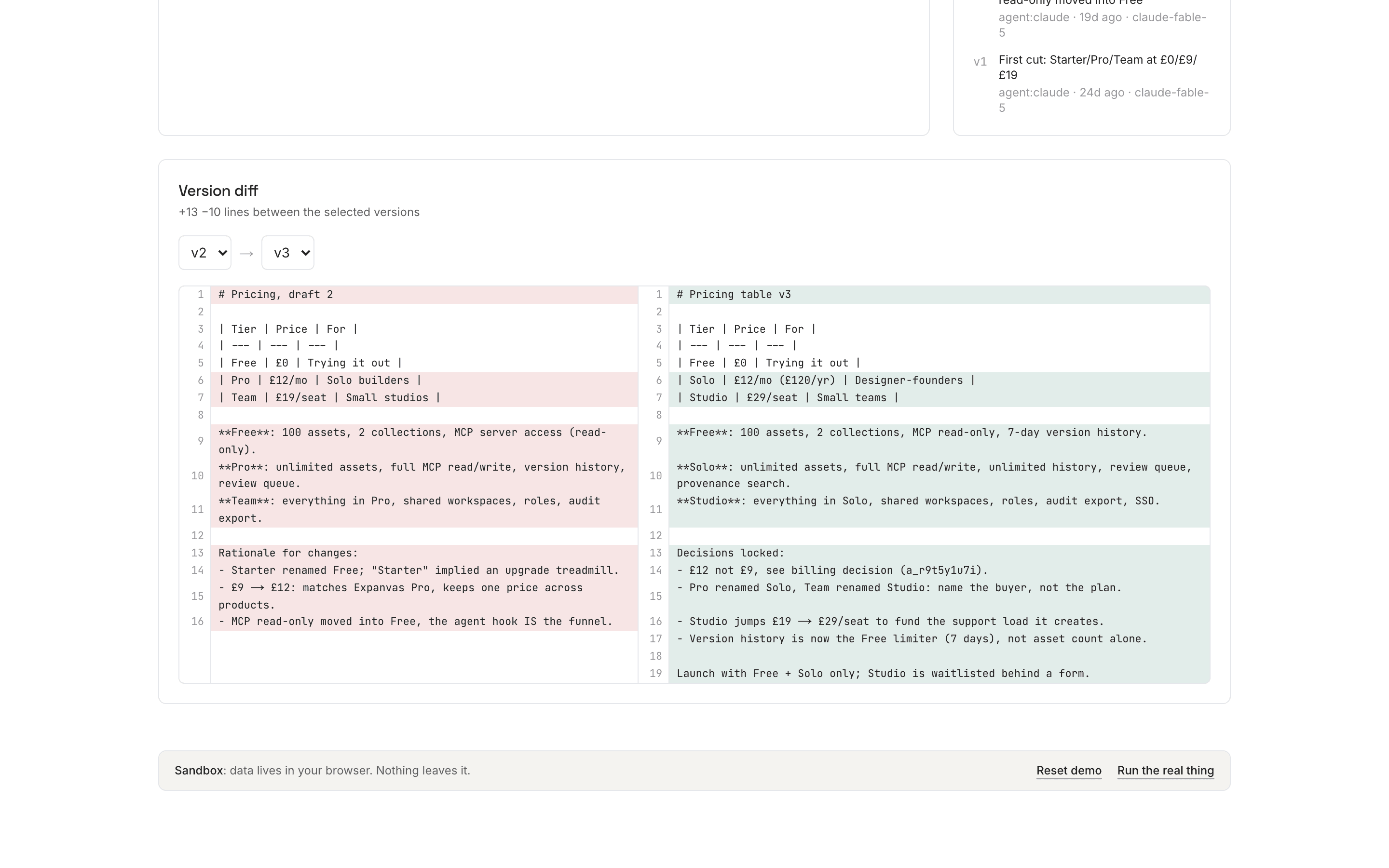Click the "Rationale for changes:" line

424,554
